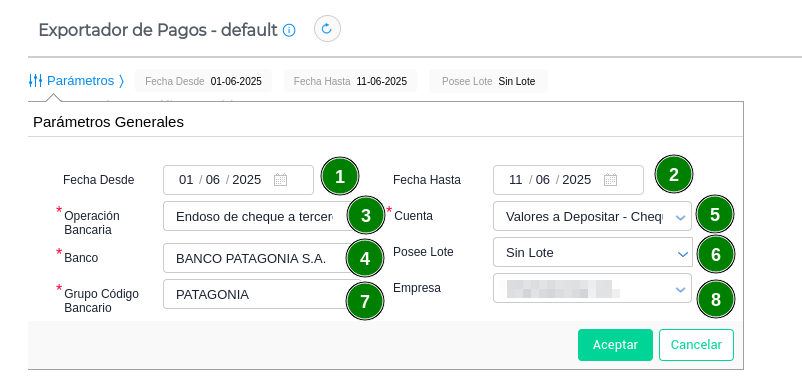Click the circular refresh icon button

327,29
